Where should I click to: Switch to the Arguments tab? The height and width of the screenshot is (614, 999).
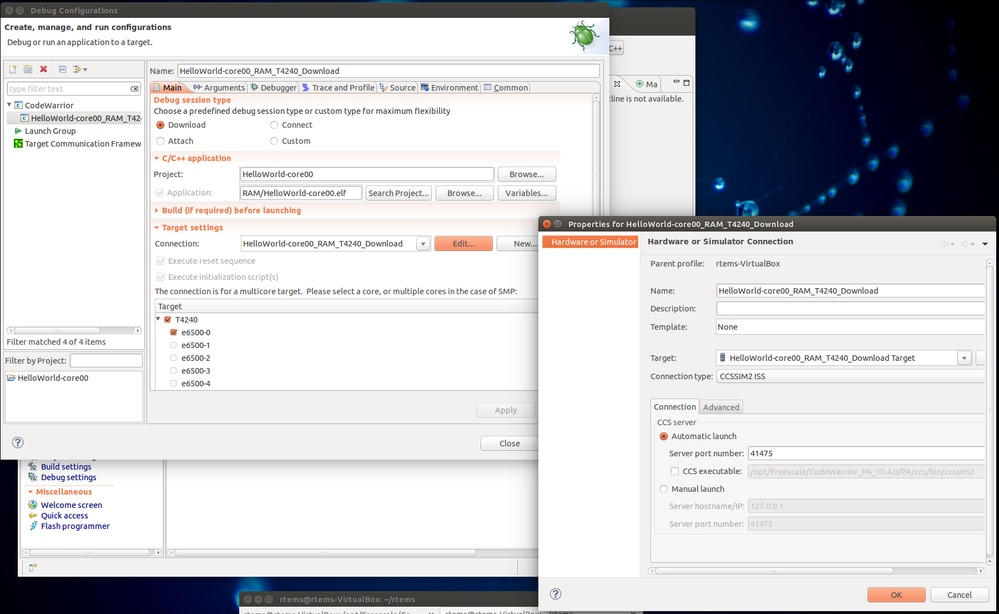(219, 87)
